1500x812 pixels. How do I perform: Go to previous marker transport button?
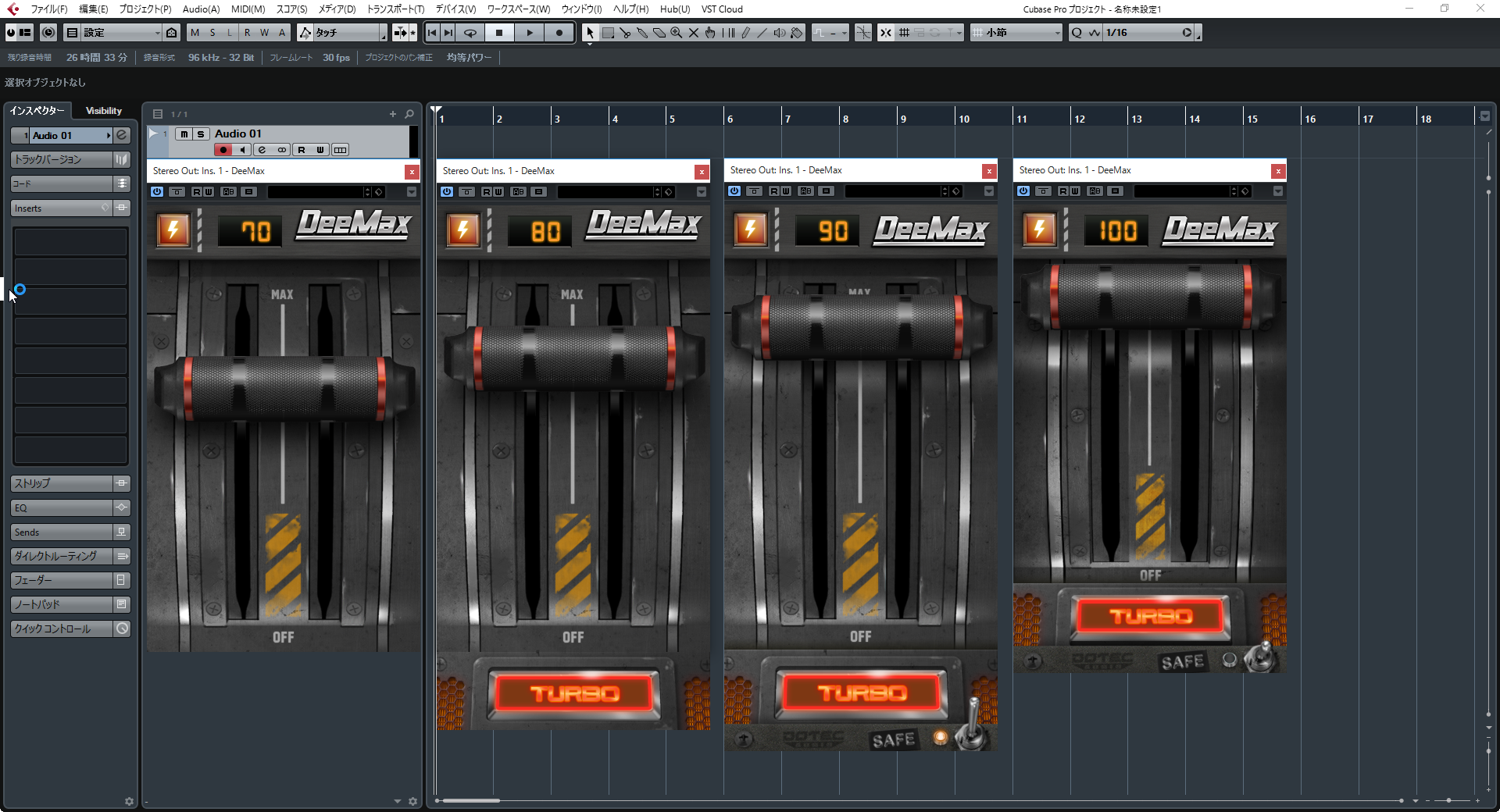tap(432, 33)
